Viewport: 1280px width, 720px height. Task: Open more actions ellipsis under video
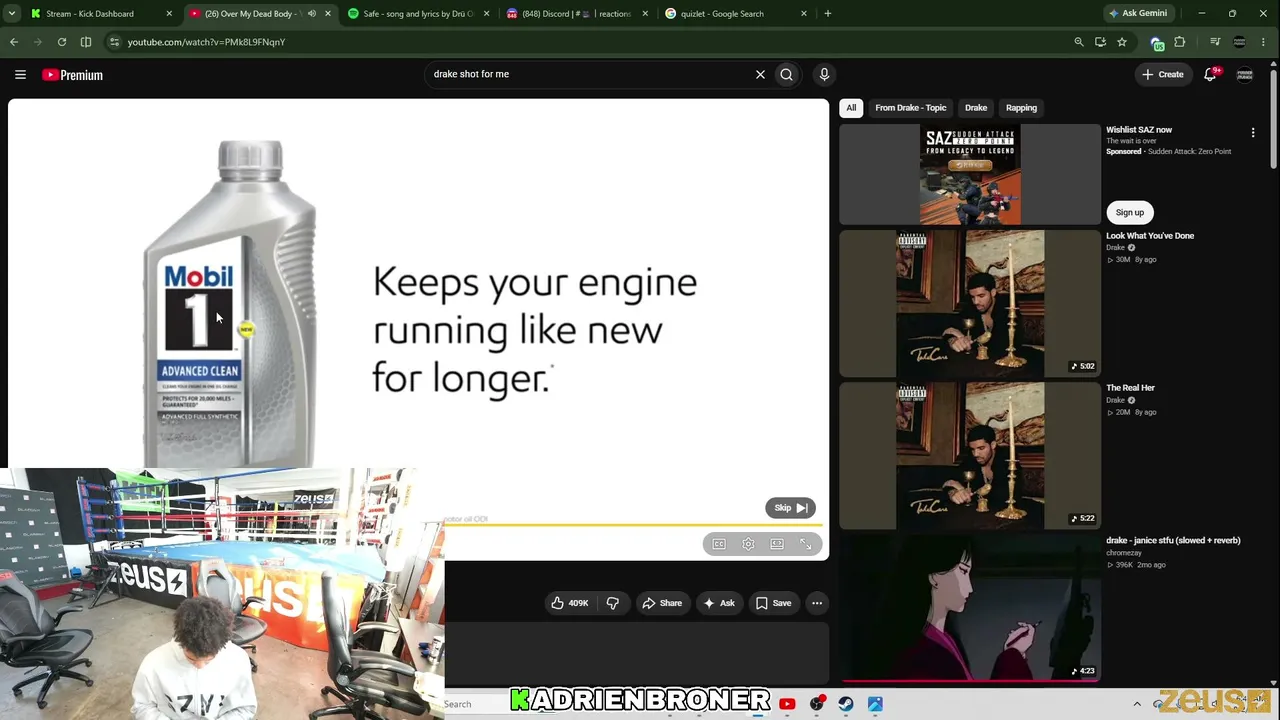tap(817, 603)
